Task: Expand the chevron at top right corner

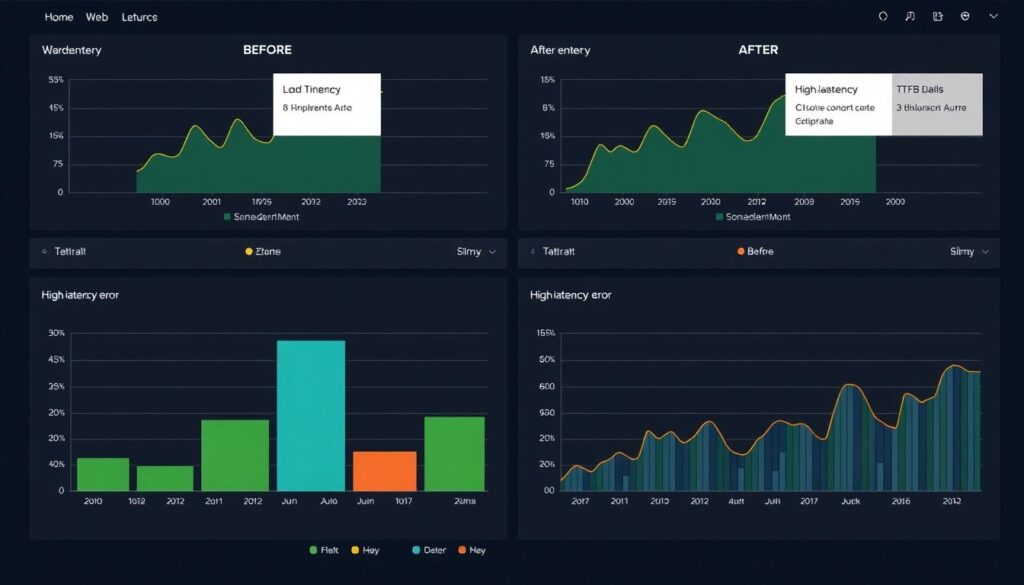Action: [x=993, y=16]
